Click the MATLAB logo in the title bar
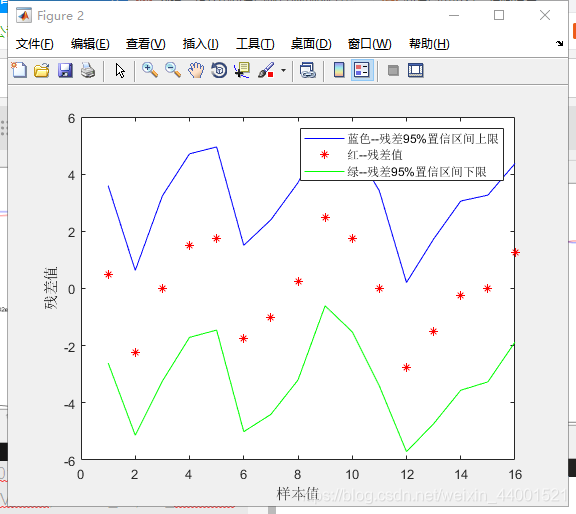This screenshot has height=514, width=576. tap(24, 15)
